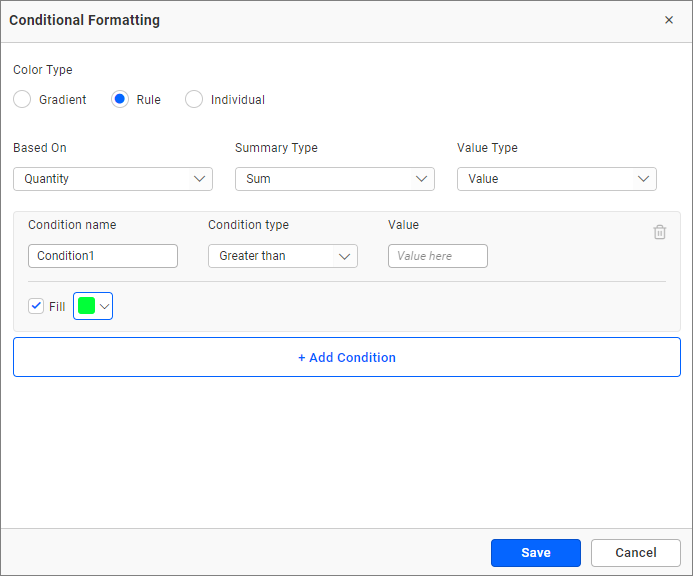The width and height of the screenshot is (693, 576).
Task: Select the Rule color type
Action: pyautogui.click(x=120, y=100)
